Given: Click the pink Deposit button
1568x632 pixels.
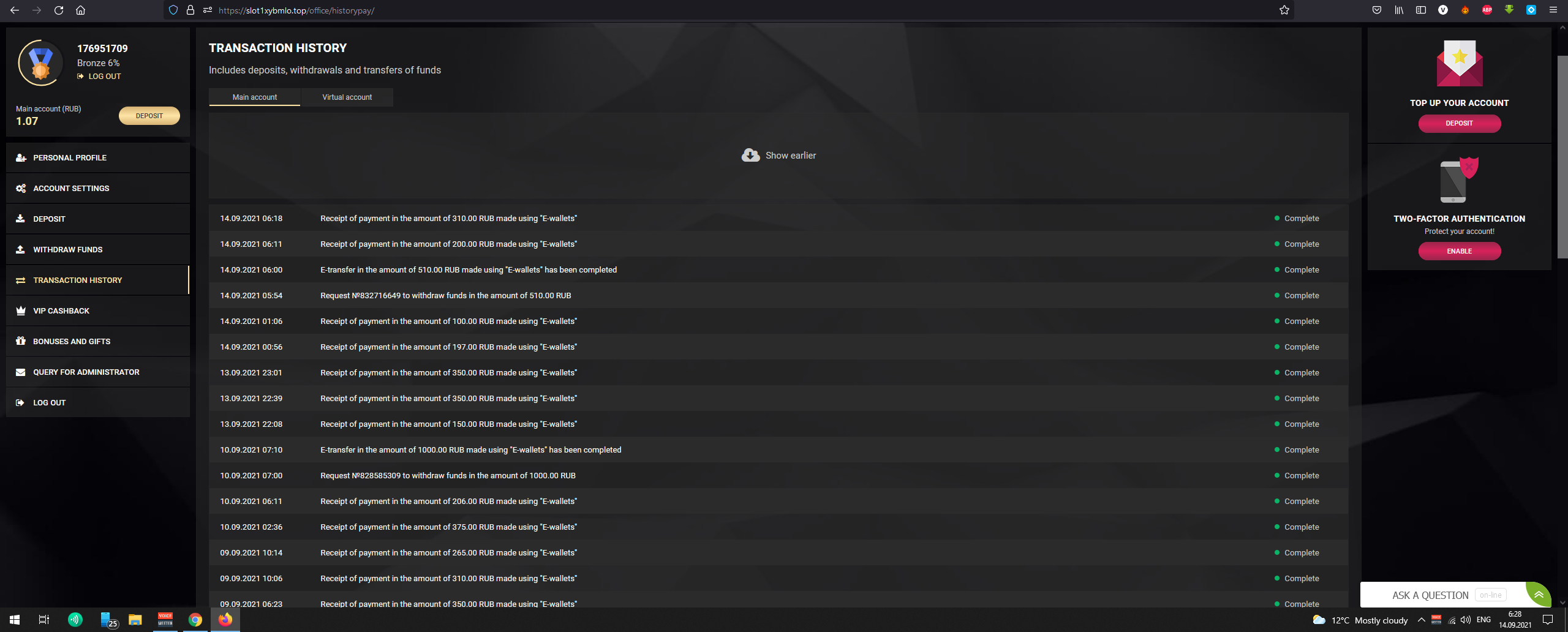Looking at the screenshot, I should click(1459, 124).
